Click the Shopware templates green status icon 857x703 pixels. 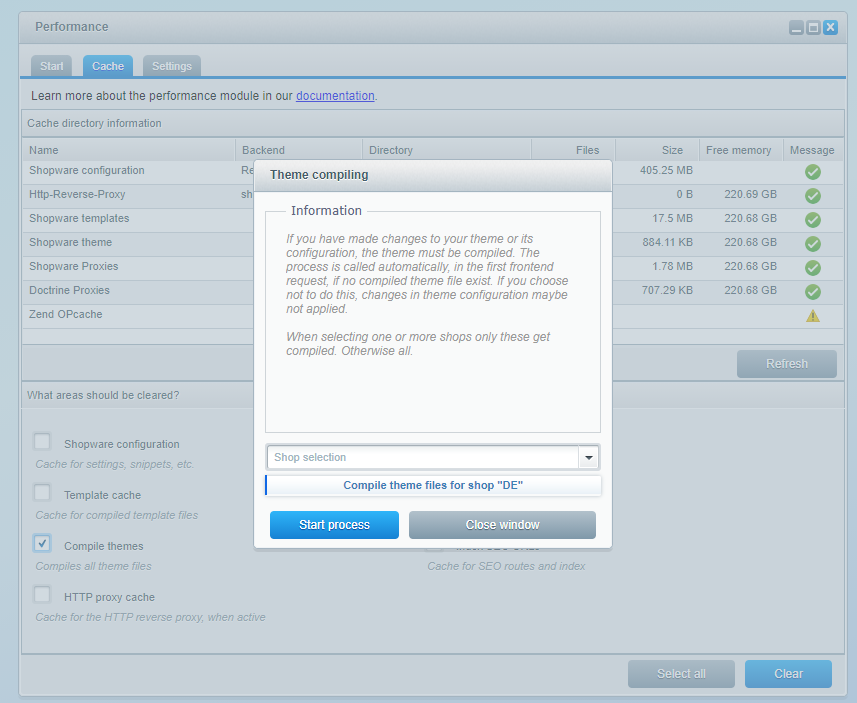point(812,220)
